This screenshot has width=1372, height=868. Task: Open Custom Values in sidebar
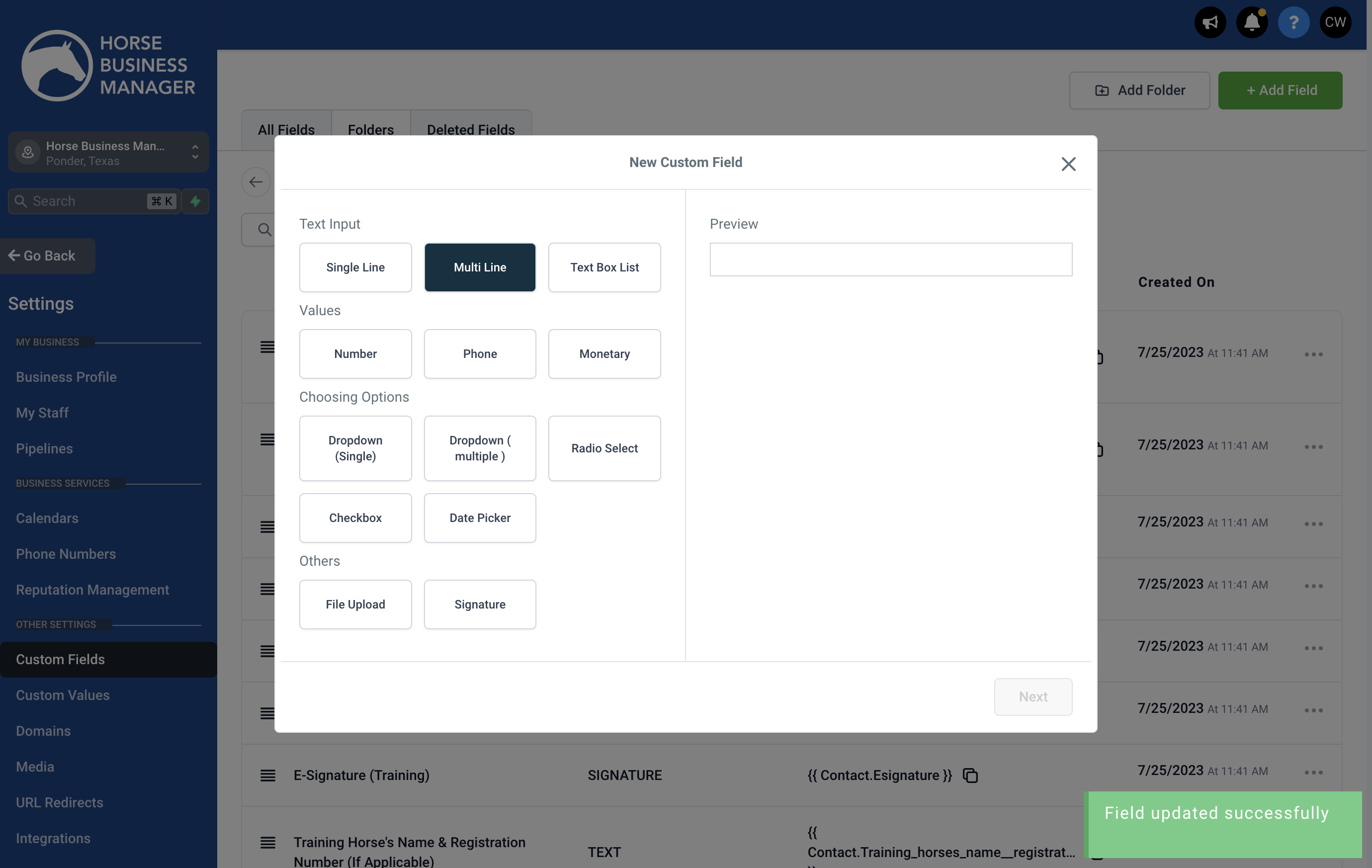[x=63, y=694]
